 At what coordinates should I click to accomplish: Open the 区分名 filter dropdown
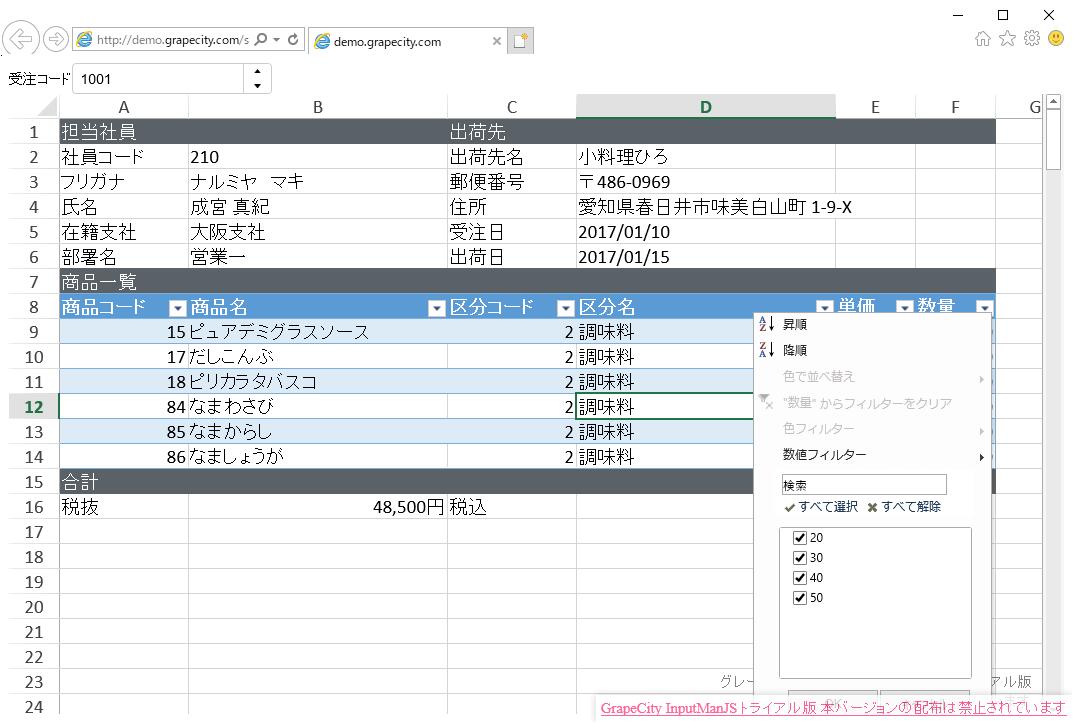(825, 306)
